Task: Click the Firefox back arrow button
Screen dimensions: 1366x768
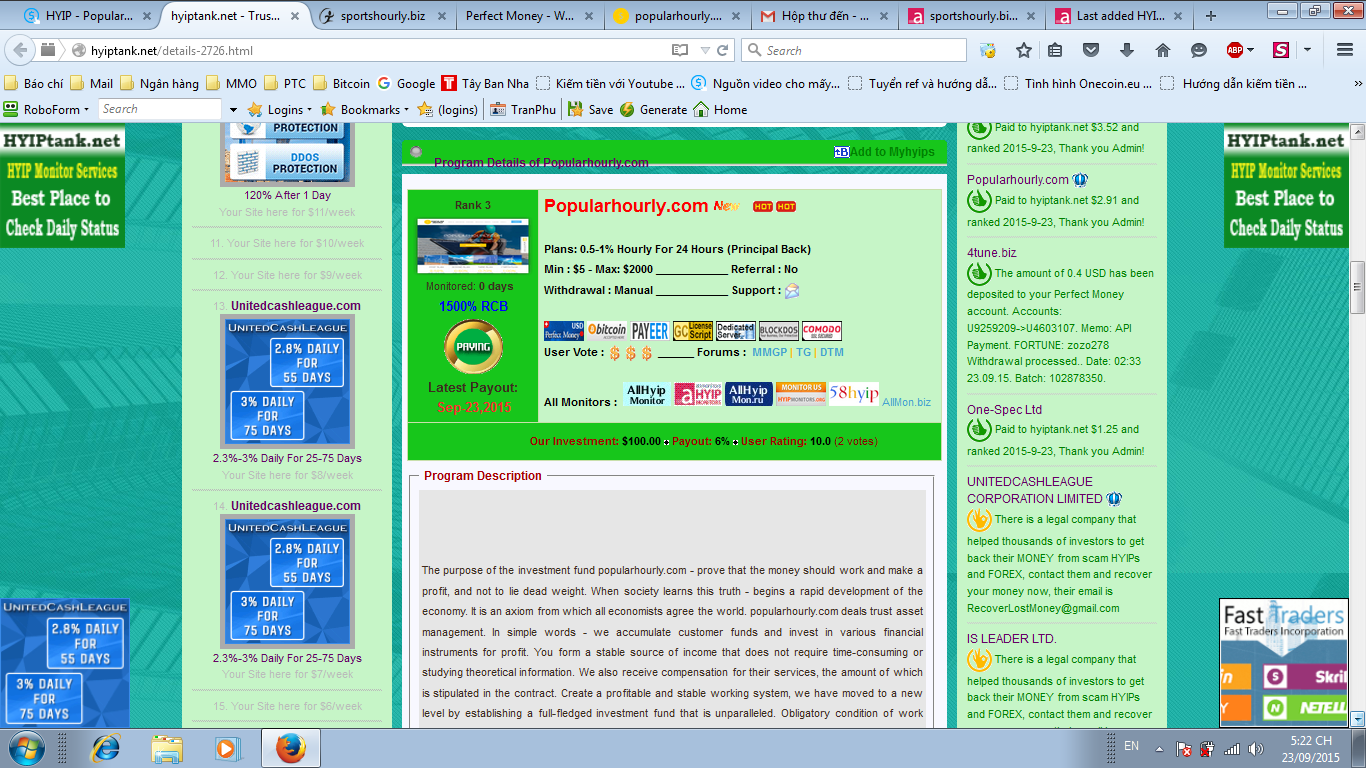Action: 20,50
